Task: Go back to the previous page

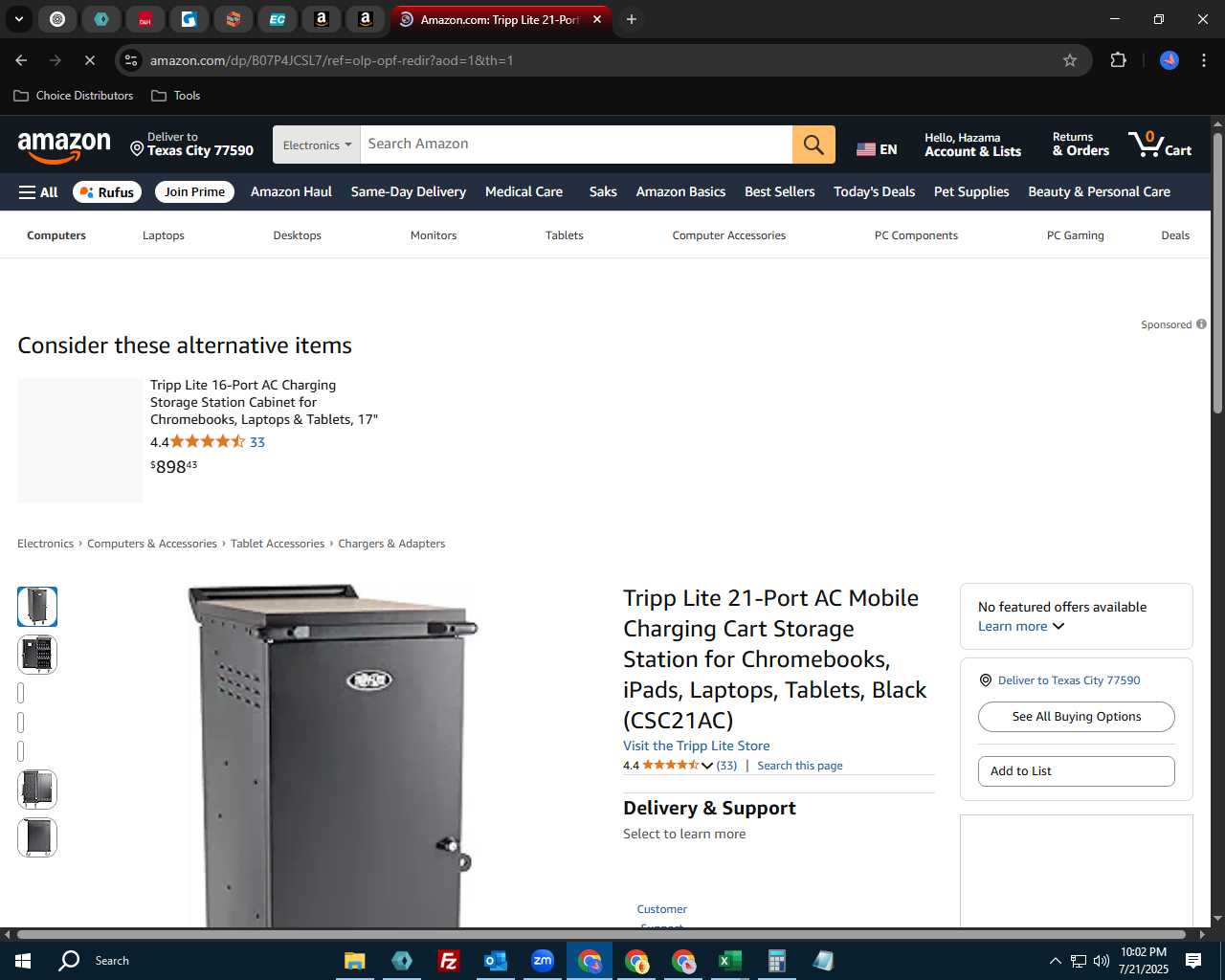Action: [21, 60]
